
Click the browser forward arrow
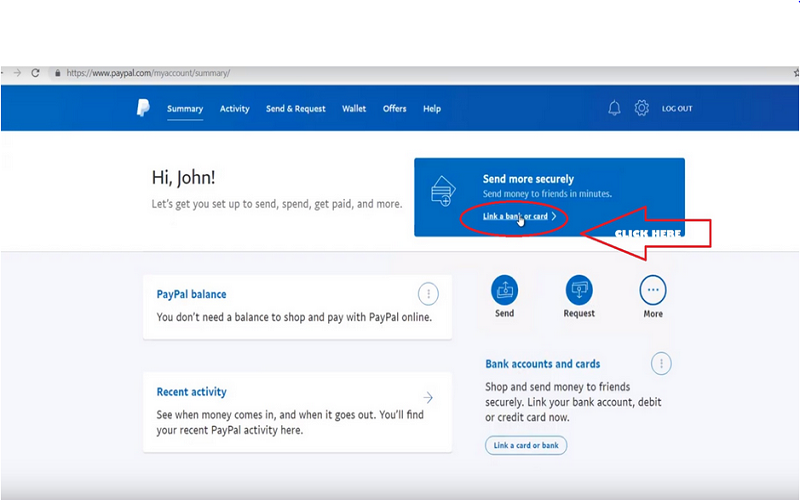coord(17,73)
